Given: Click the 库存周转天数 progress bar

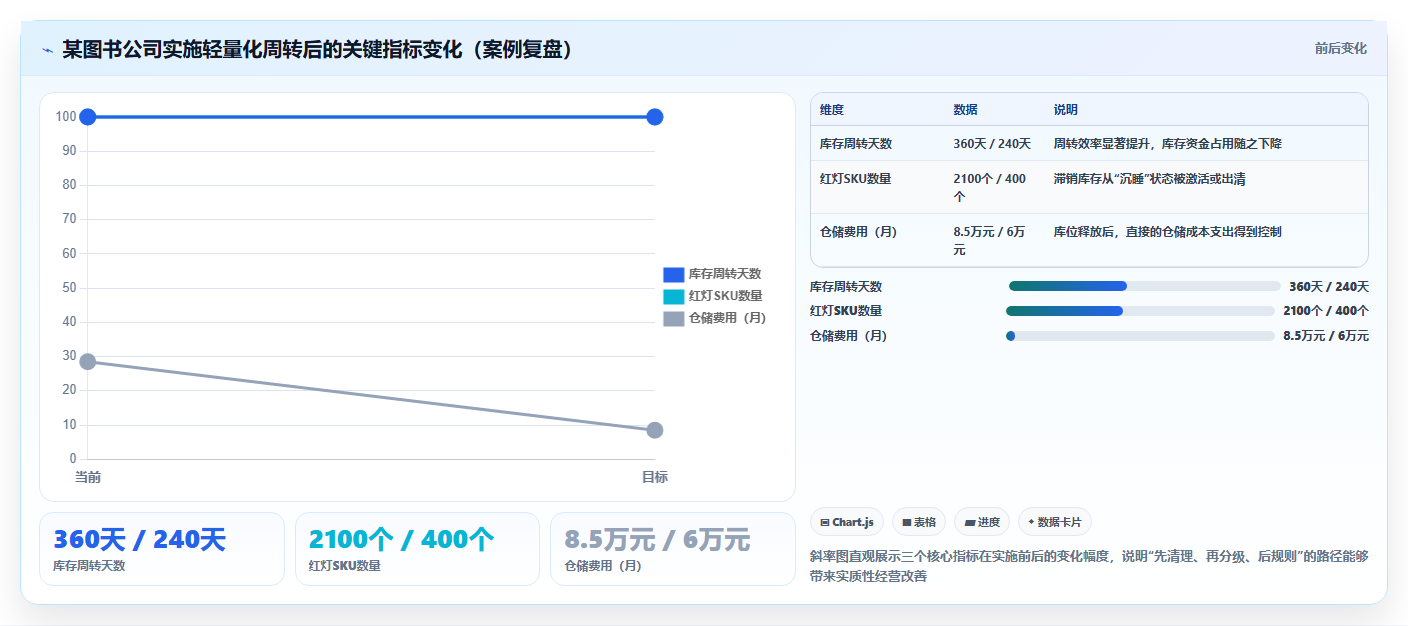Looking at the screenshot, I should [x=1144, y=286].
